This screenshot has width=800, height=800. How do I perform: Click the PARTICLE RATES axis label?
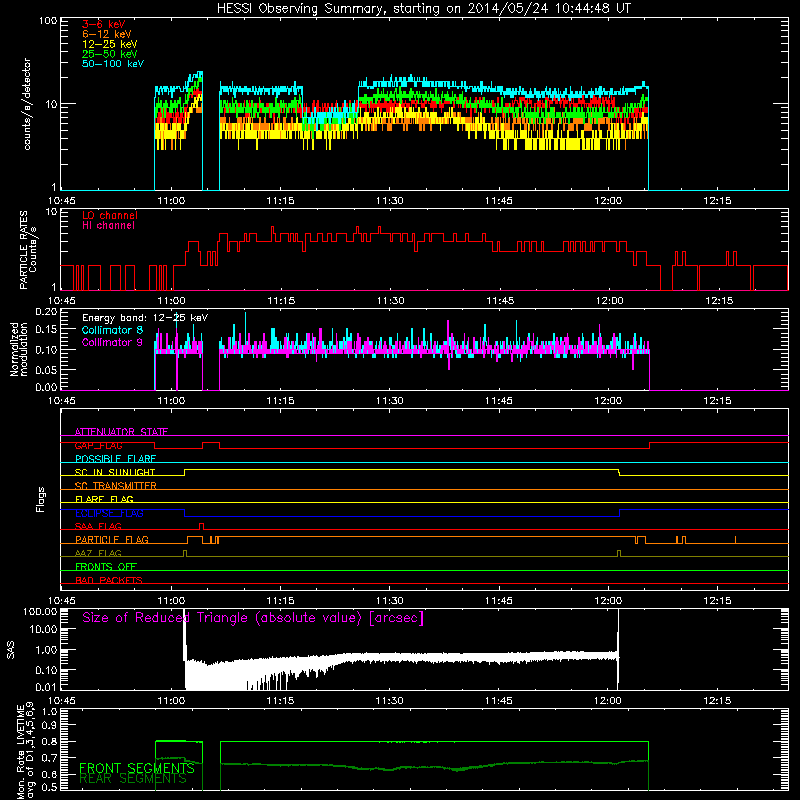[x=28, y=250]
